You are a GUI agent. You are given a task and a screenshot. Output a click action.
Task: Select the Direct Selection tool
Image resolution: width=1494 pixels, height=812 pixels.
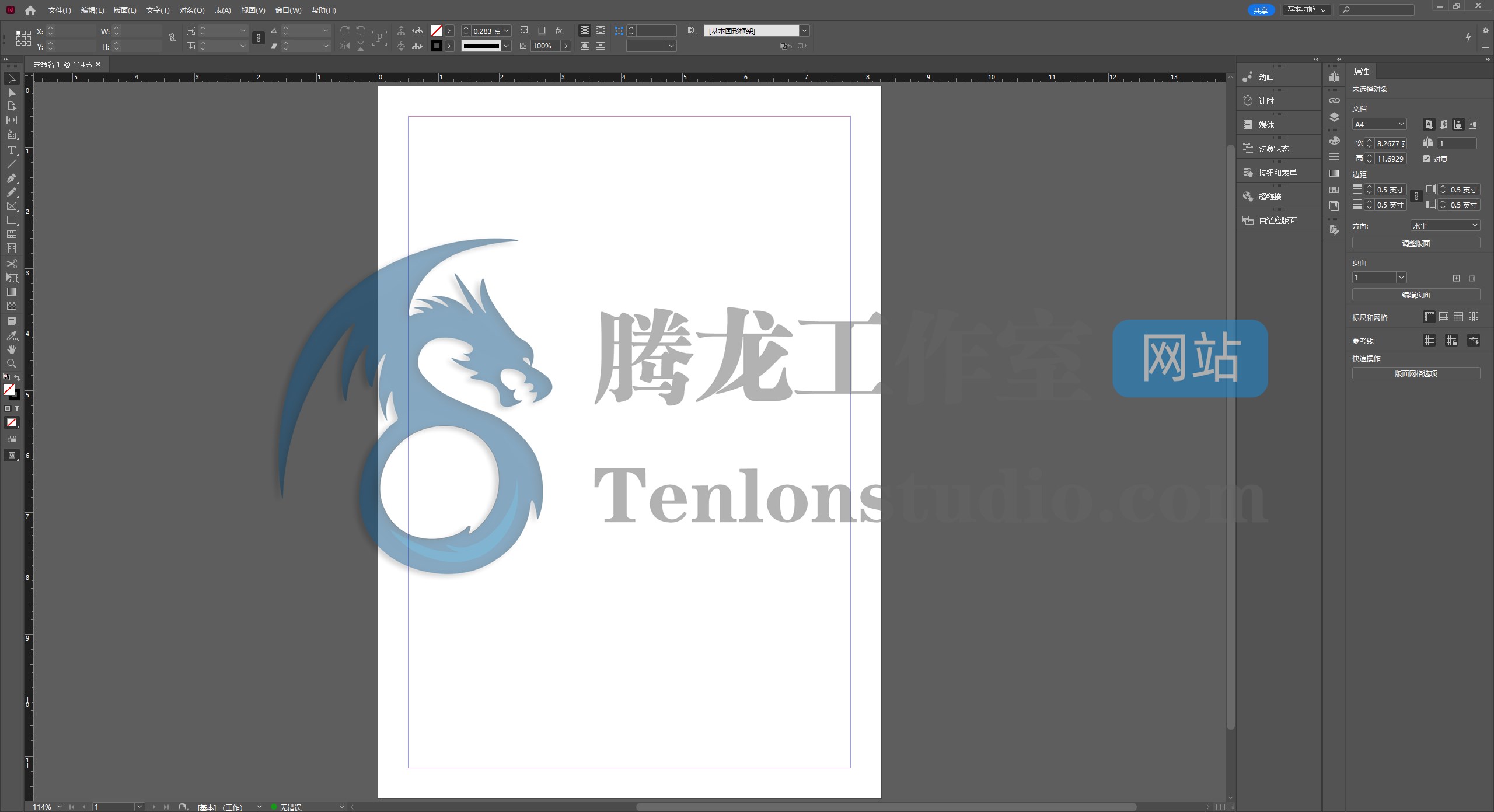(x=12, y=92)
